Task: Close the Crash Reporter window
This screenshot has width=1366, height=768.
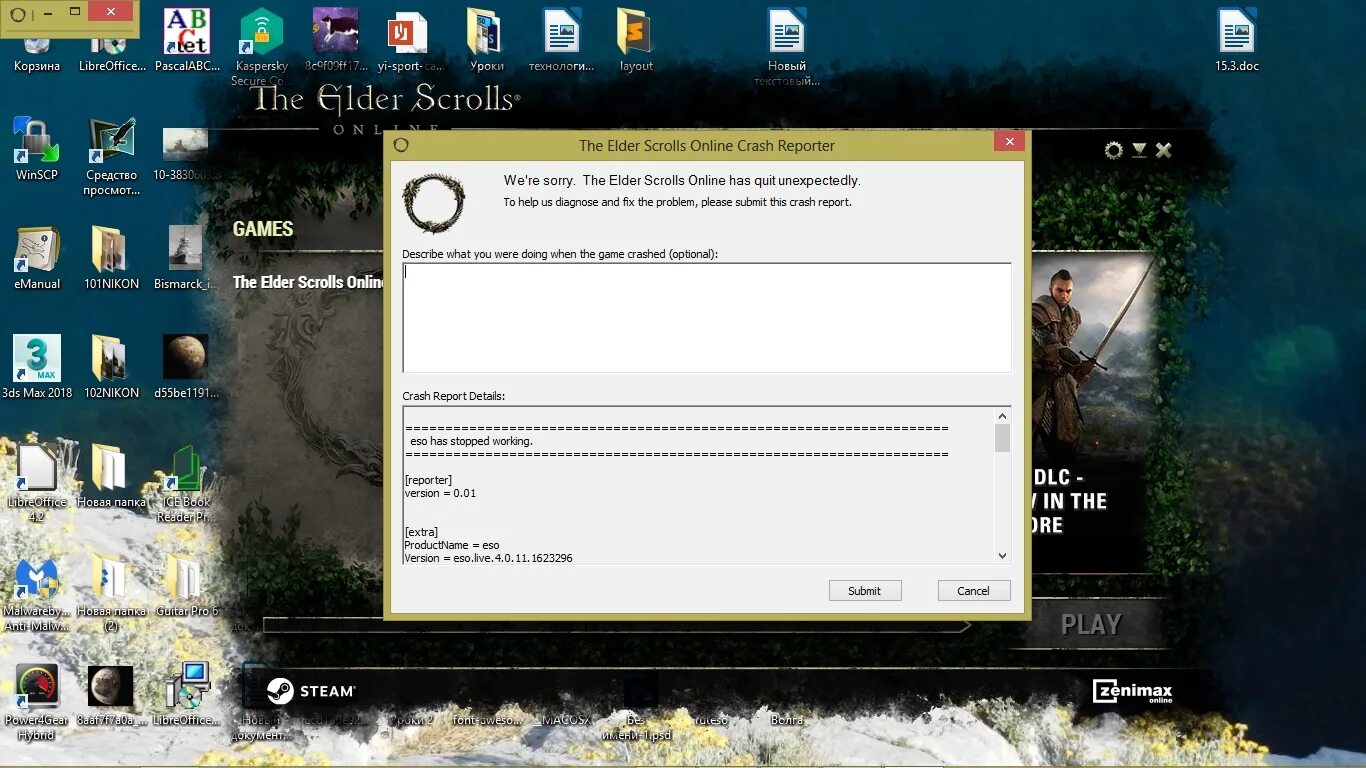Action: tap(1009, 142)
